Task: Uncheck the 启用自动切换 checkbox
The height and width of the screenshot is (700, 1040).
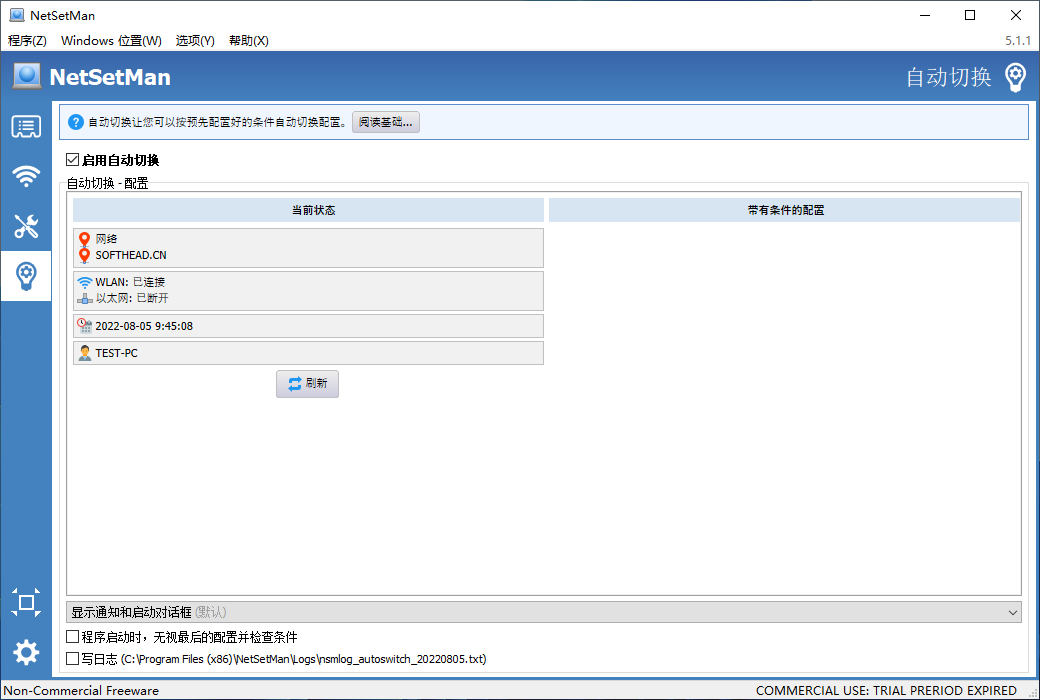Action: point(72,160)
